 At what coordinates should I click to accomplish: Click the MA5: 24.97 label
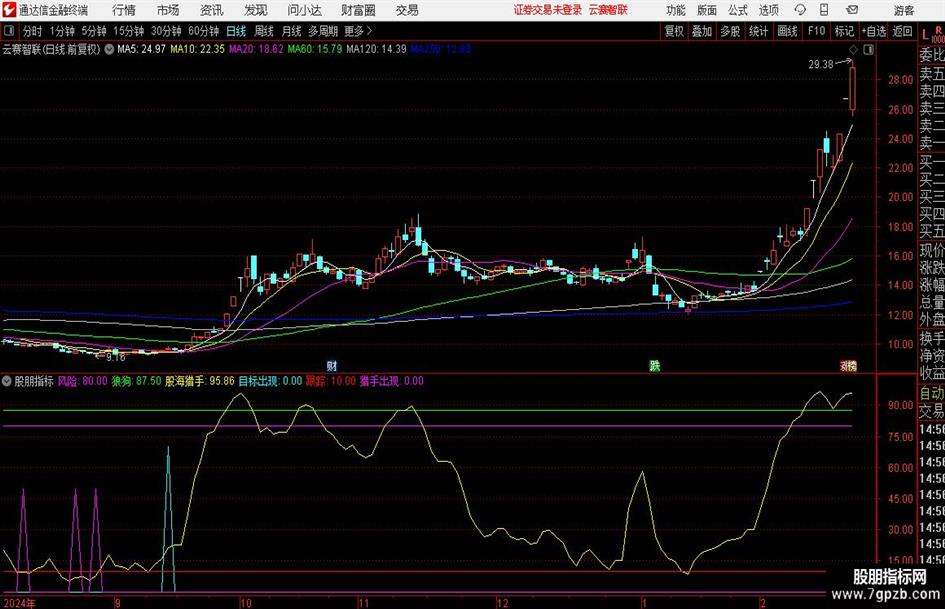coord(141,49)
